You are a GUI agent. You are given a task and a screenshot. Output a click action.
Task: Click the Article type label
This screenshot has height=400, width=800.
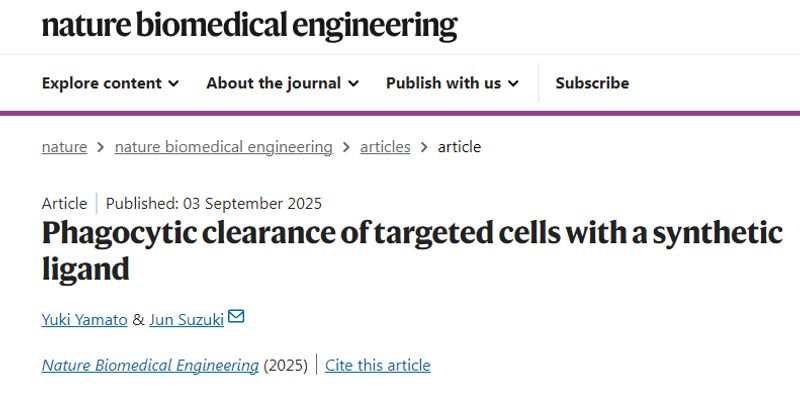pyautogui.click(x=64, y=203)
